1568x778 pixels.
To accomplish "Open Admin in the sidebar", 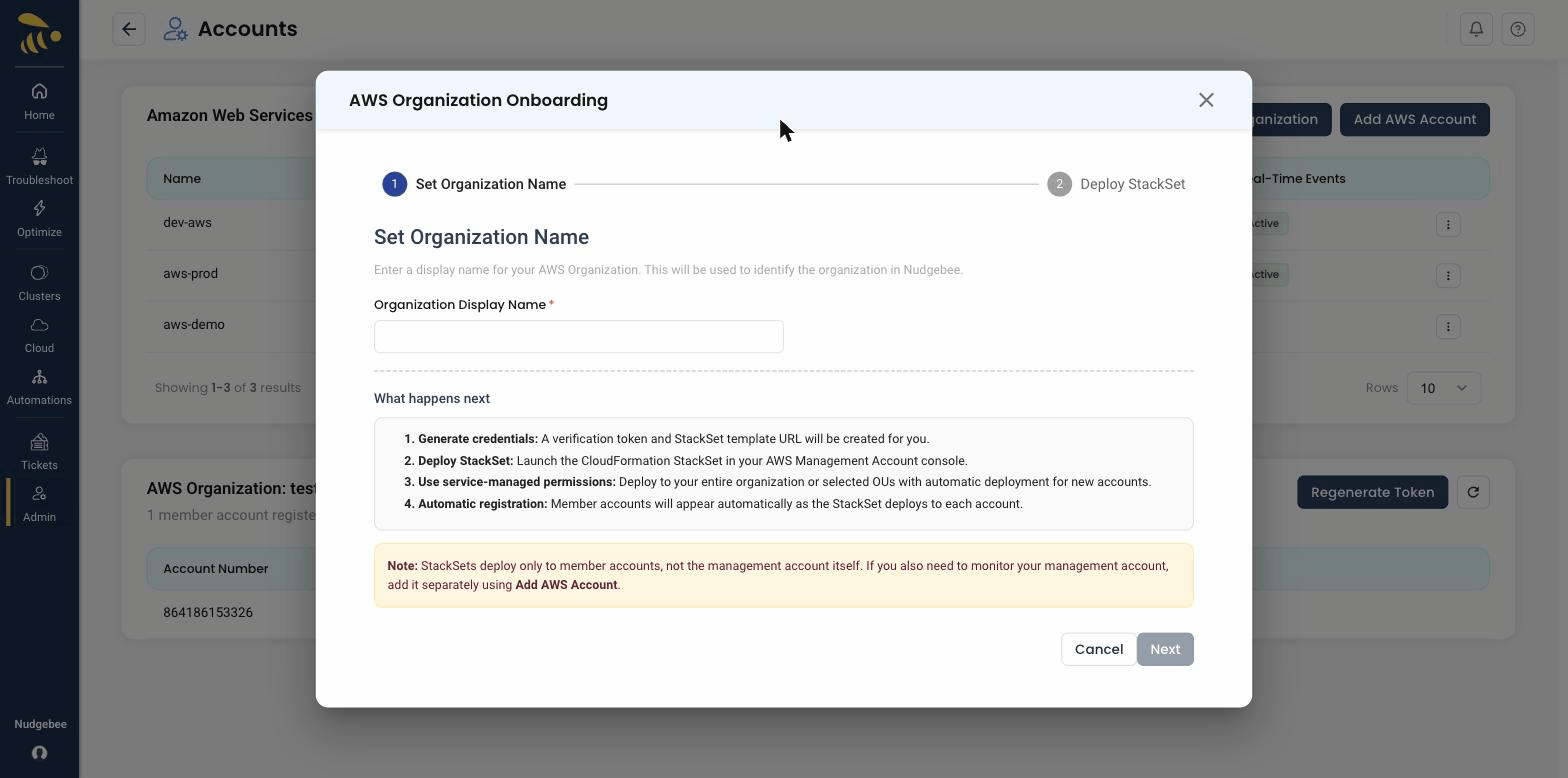I will 39,503.
